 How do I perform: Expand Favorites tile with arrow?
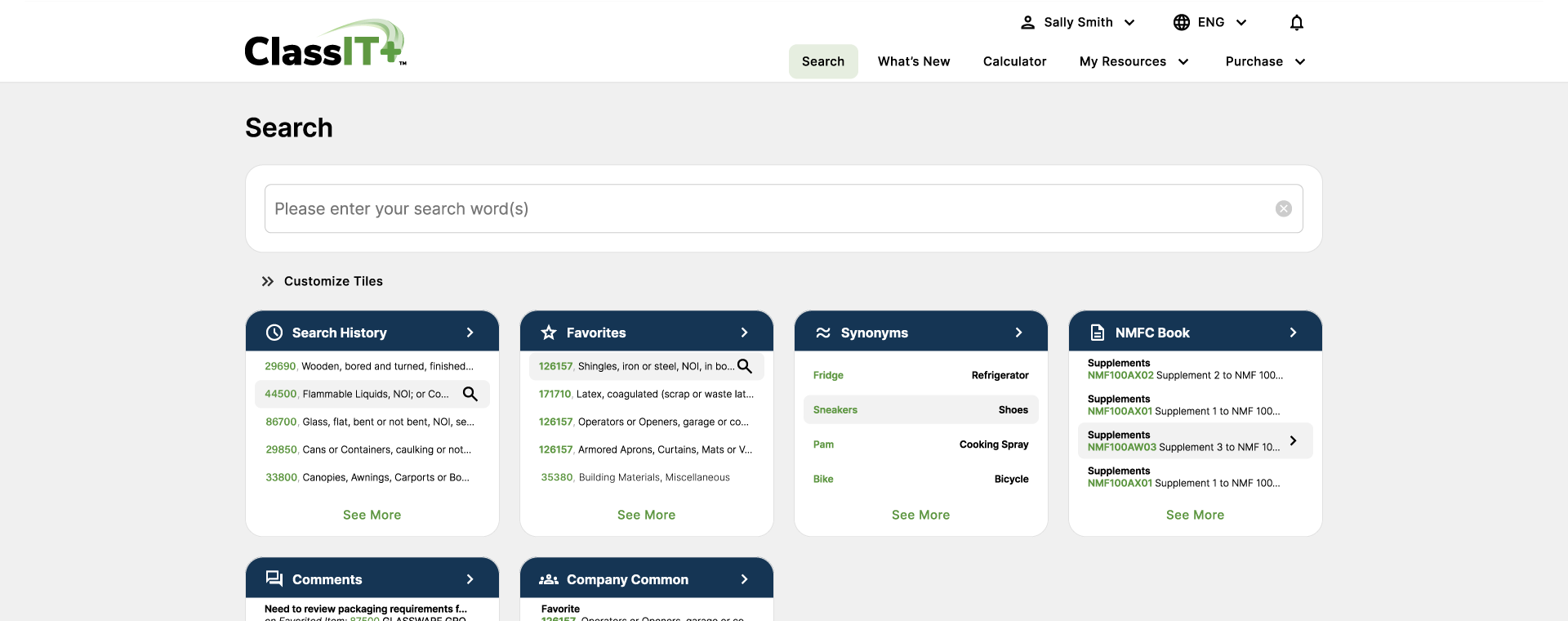(x=744, y=333)
